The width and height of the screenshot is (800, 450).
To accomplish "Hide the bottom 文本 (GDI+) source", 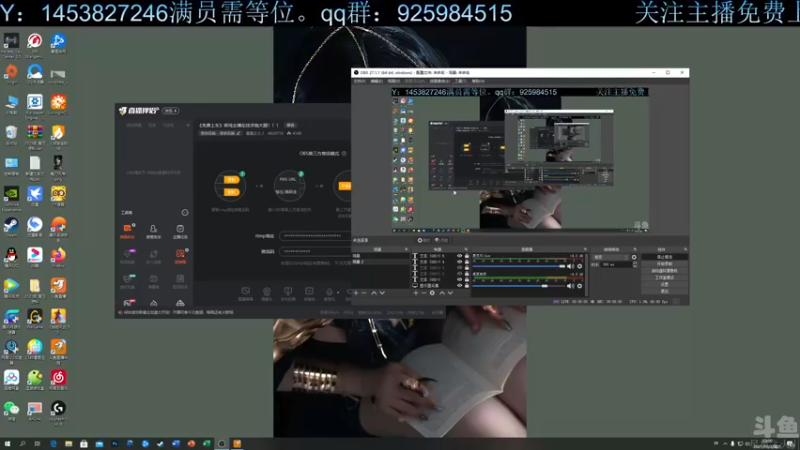I will pos(459,280).
